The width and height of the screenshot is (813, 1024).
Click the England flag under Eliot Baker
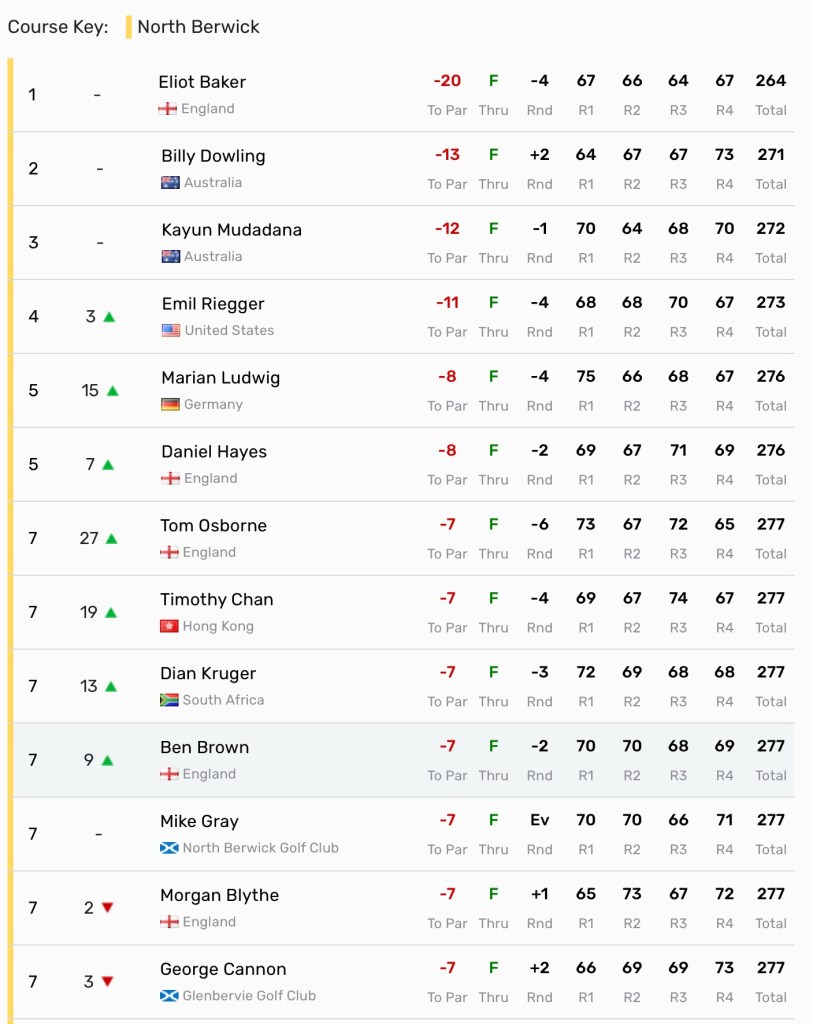click(167, 109)
